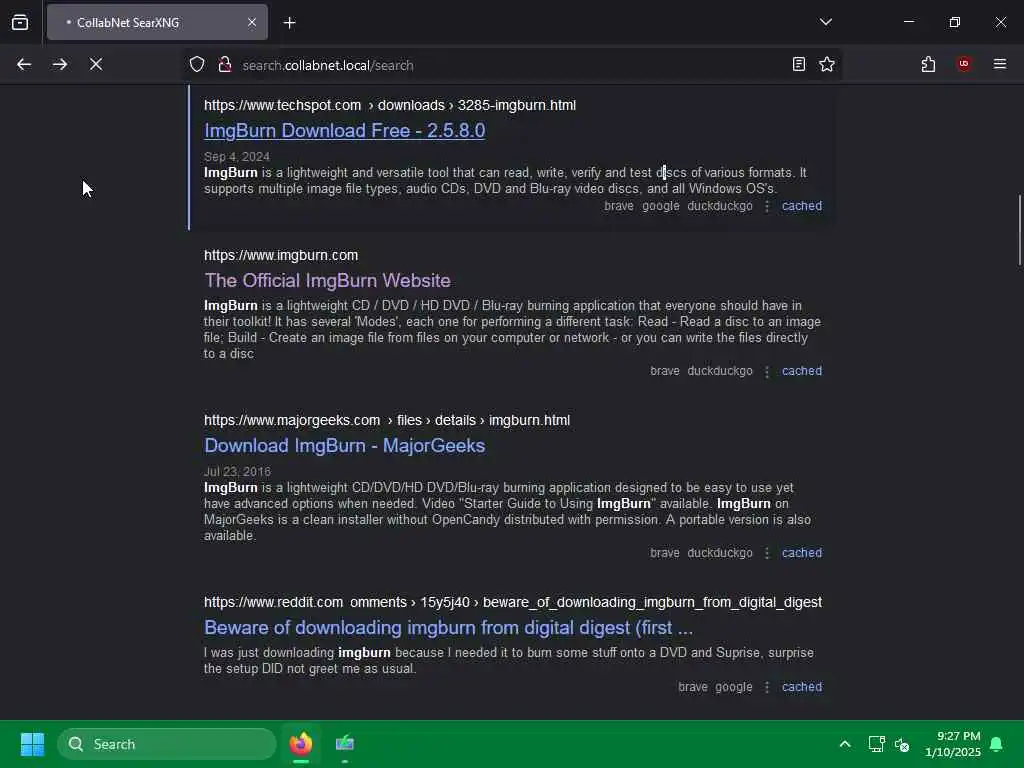Select the CollabNet SearXNG tab
1024x768 pixels.
click(157, 22)
